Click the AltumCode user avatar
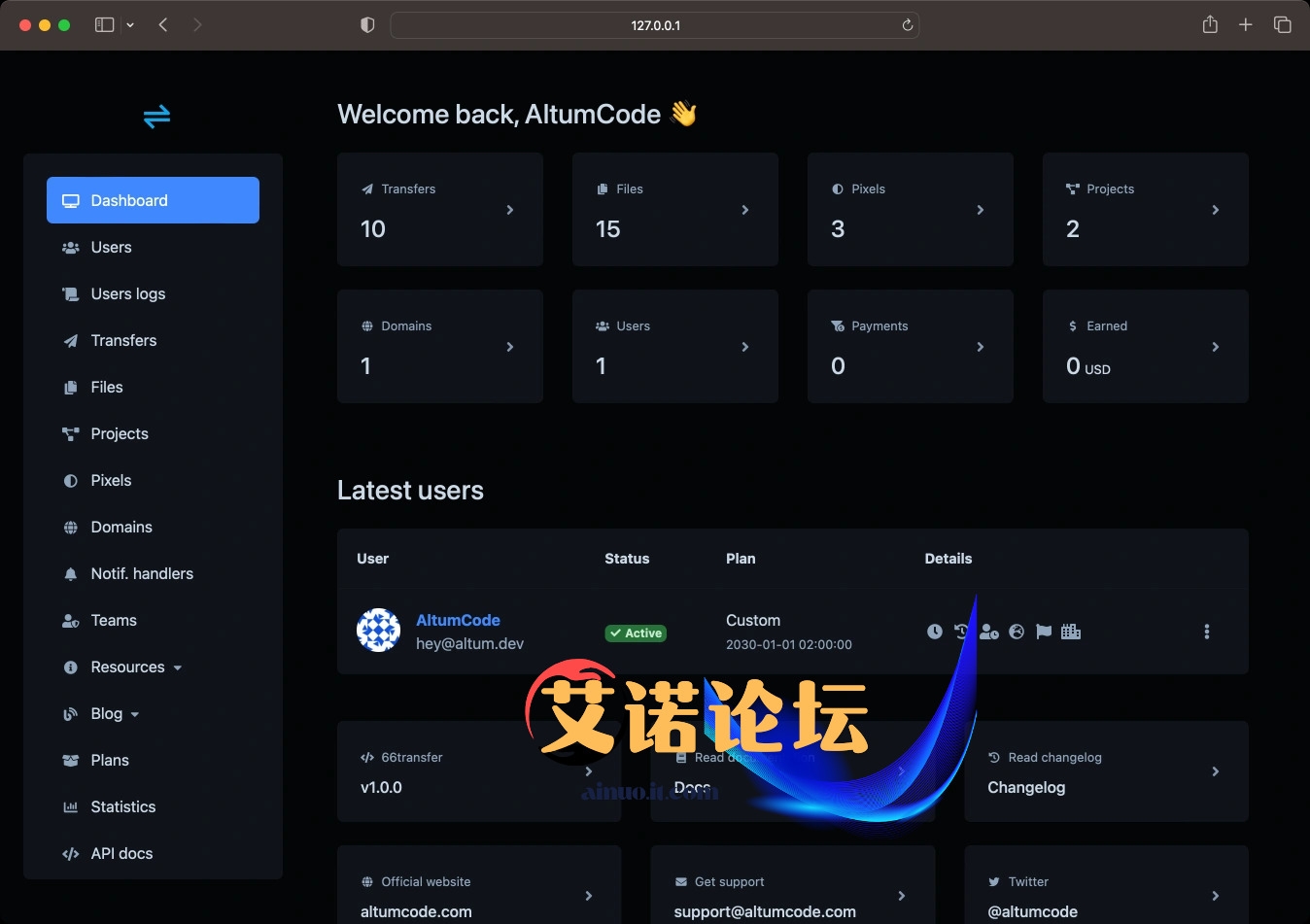Screen dimensions: 1310x924 click(x=378, y=631)
